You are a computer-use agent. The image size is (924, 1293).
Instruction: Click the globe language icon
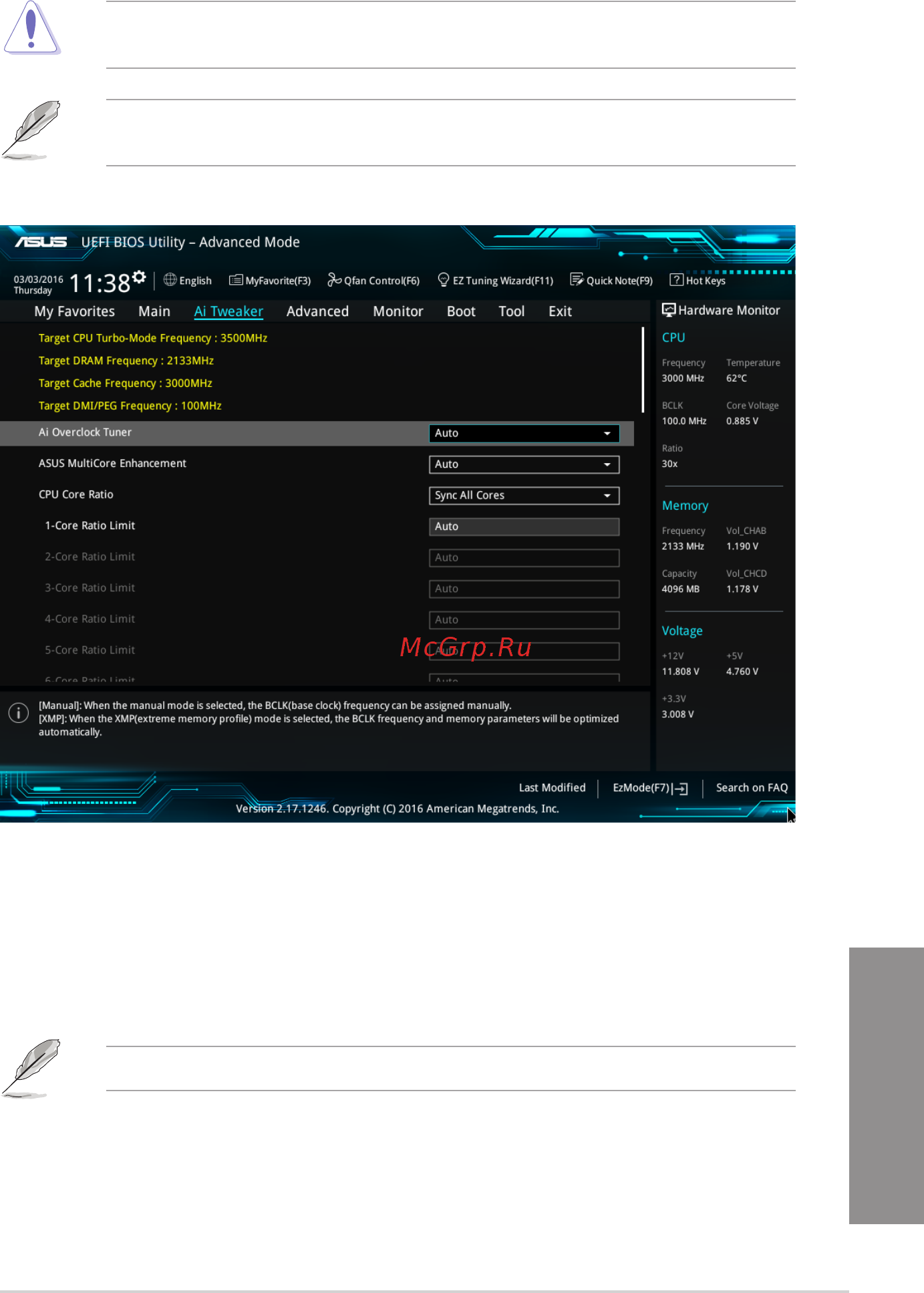(170, 280)
